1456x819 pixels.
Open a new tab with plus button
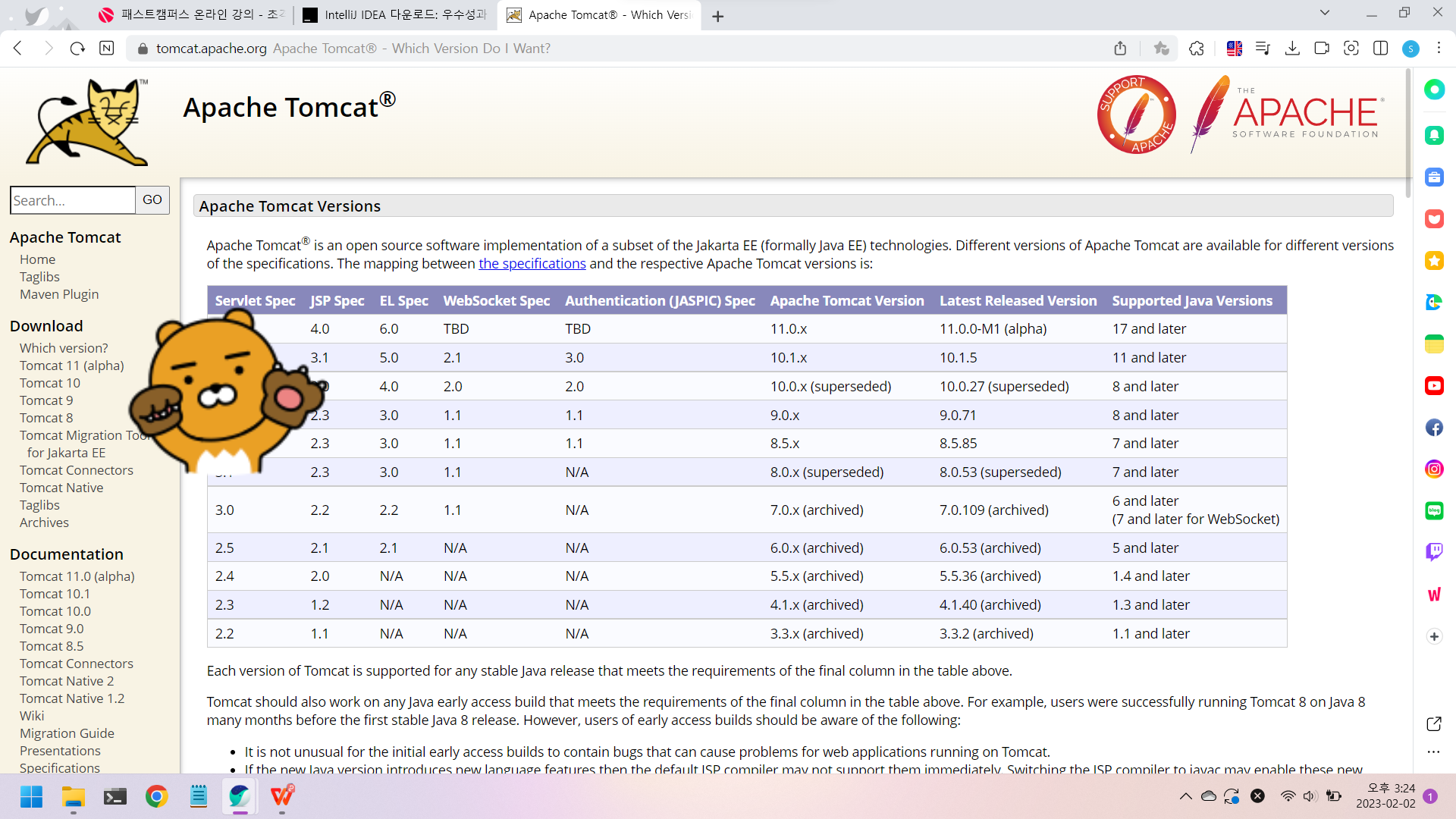(x=718, y=16)
